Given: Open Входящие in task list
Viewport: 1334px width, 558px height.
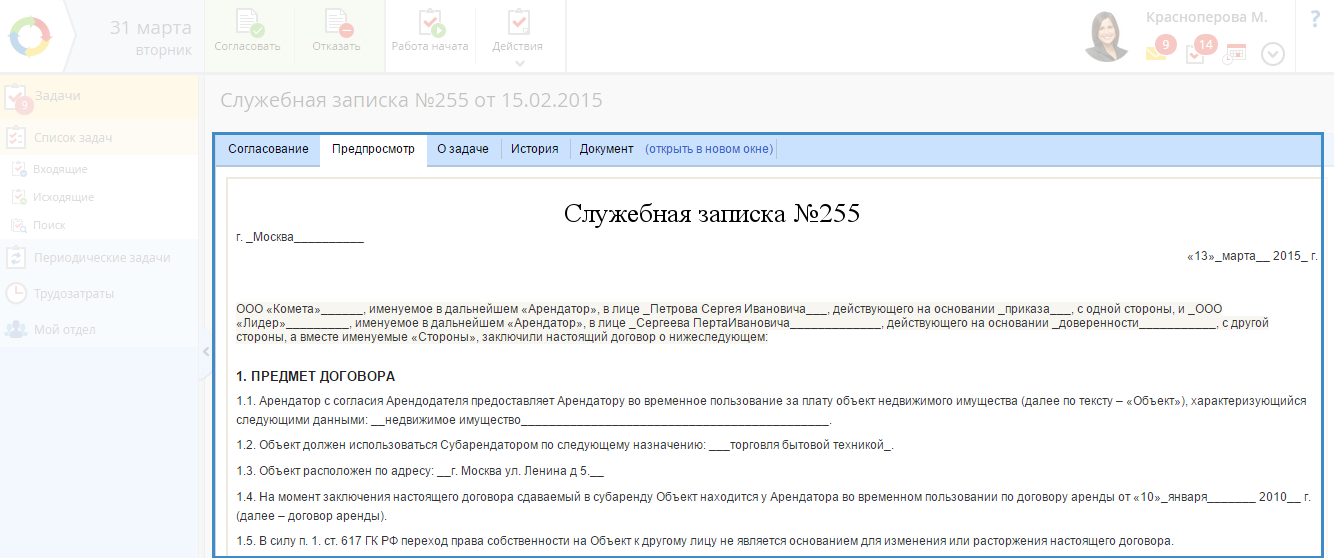Looking at the screenshot, I should point(60,170).
